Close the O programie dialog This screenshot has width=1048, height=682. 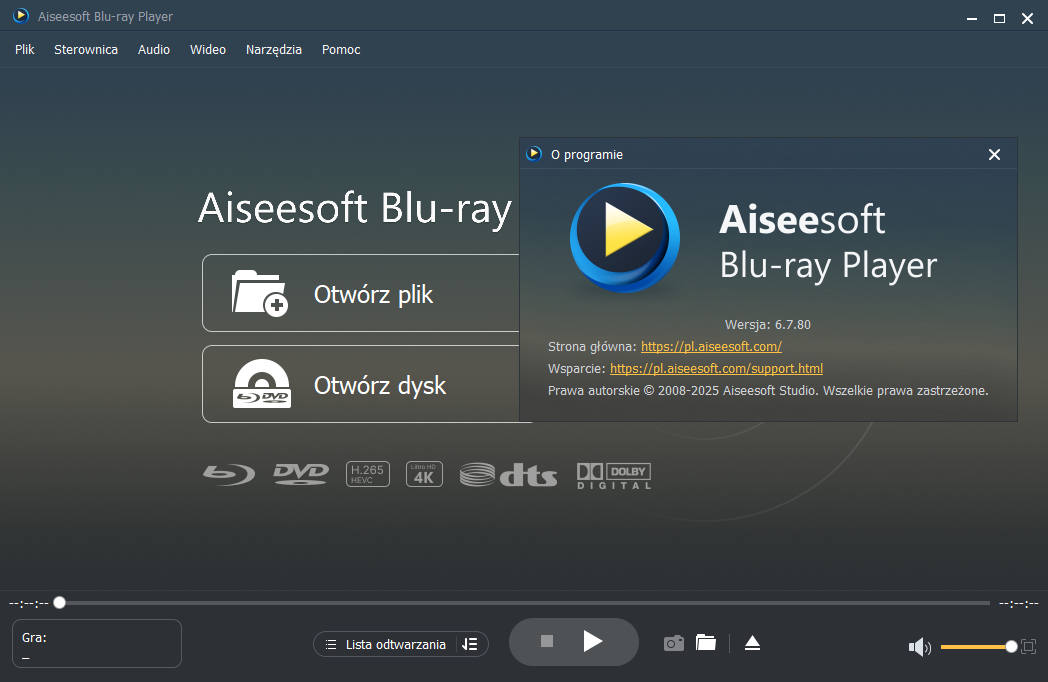click(x=995, y=154)
